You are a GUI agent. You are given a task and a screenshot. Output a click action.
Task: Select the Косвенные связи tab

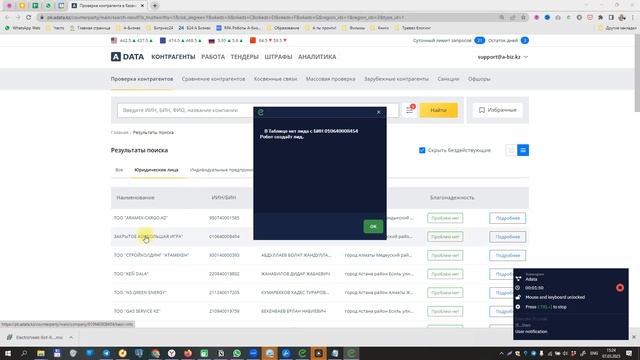(x=276, y=79)
